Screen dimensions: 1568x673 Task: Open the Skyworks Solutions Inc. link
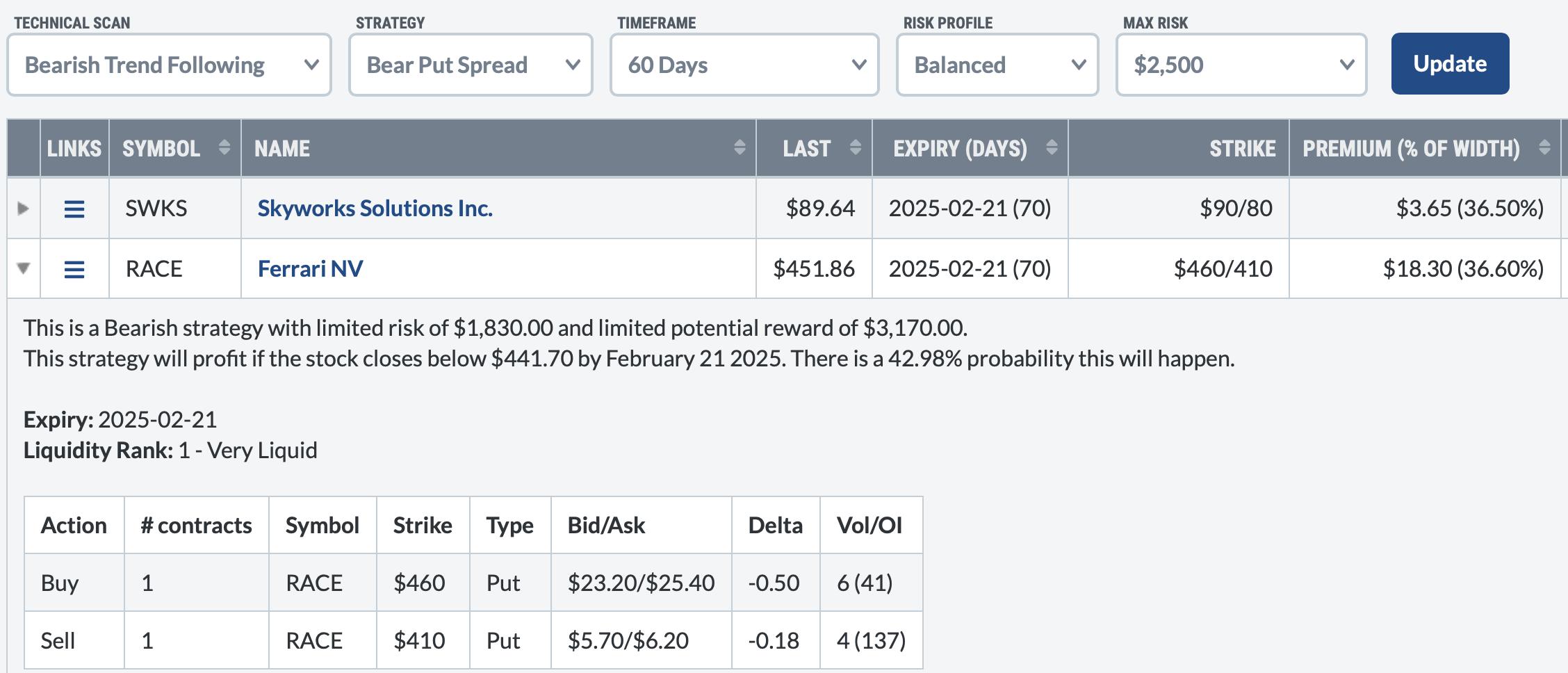pos(375,209)
